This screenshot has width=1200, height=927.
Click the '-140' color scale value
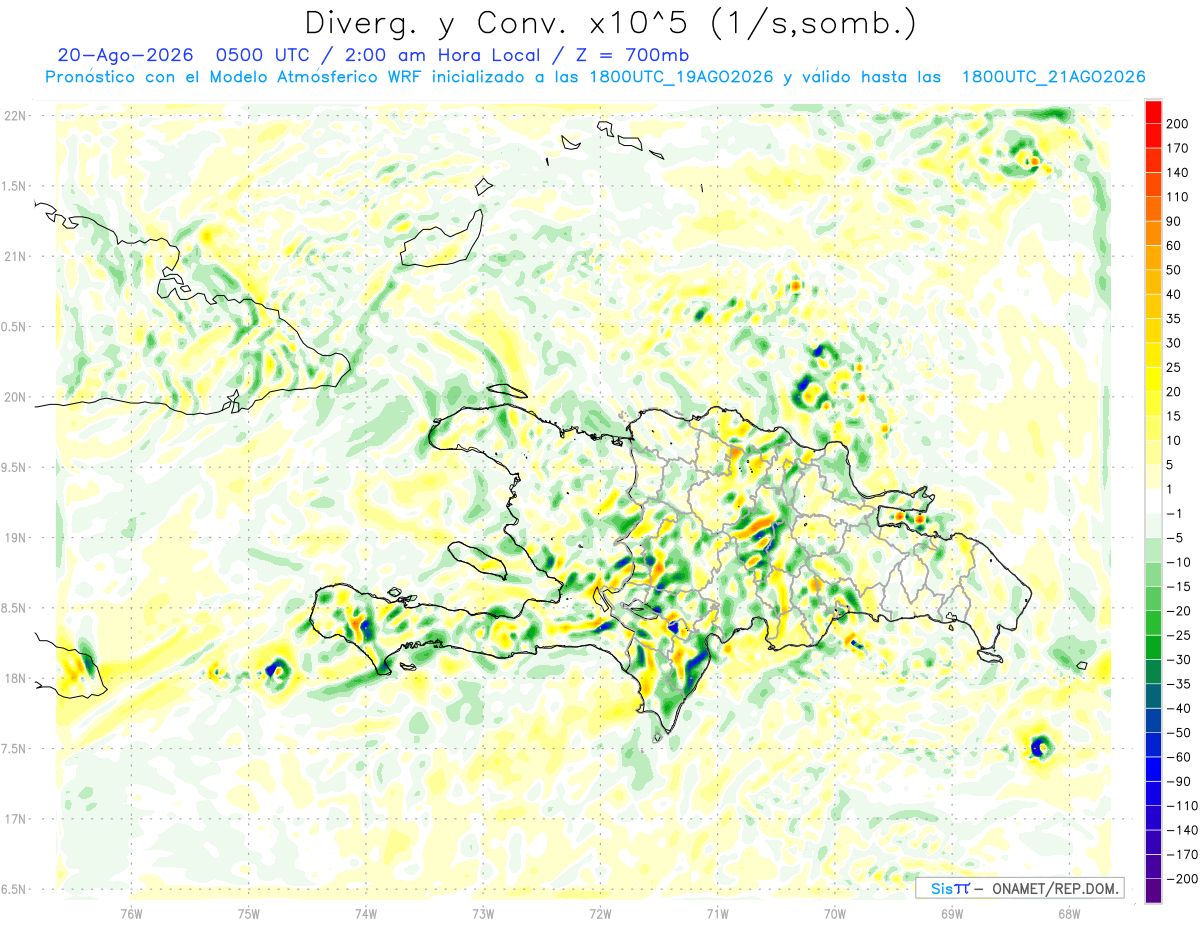[1182, 831]
